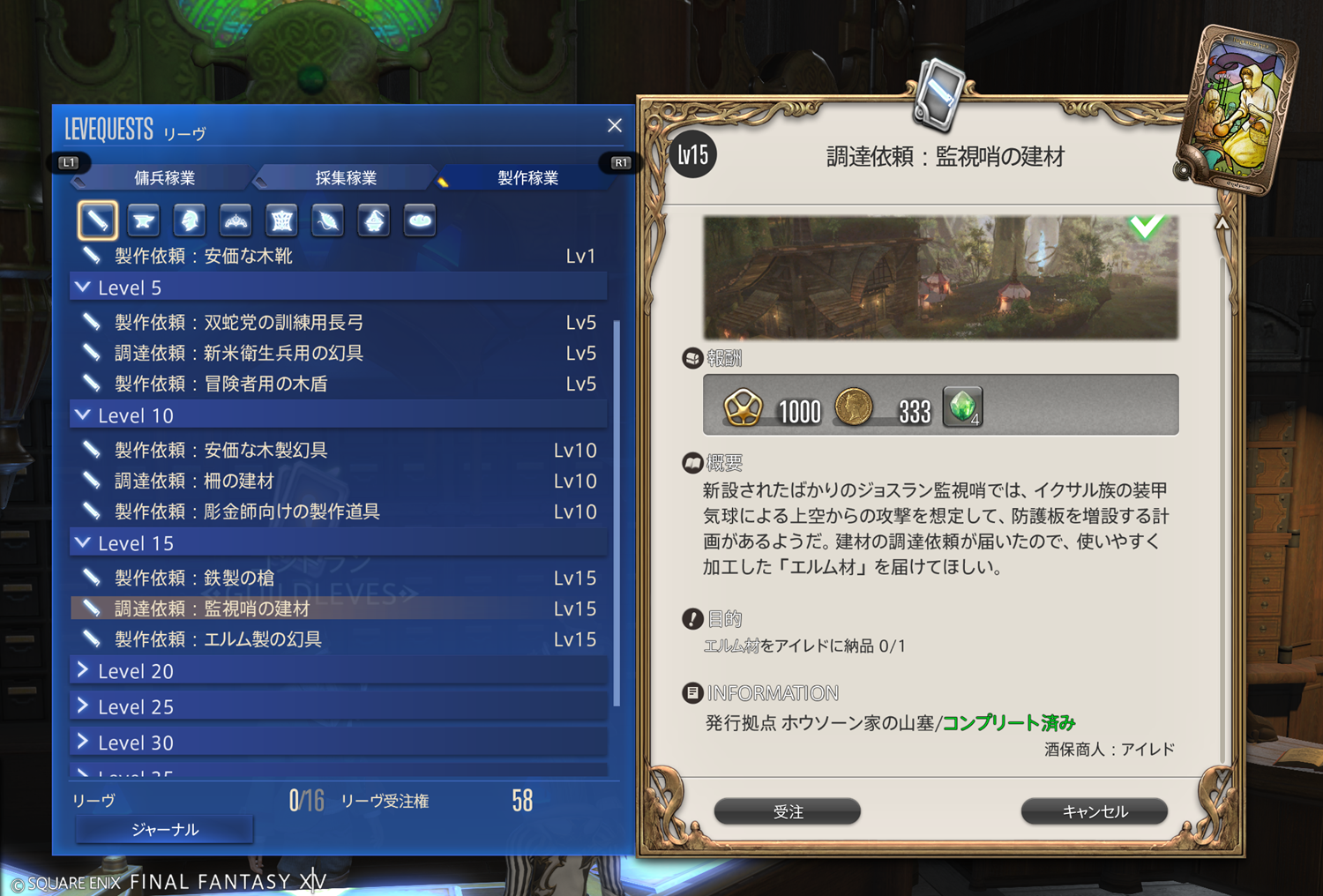
Task: Select the Weaver needle class icon
Action: pyautogui.click(x=327, y=220)
